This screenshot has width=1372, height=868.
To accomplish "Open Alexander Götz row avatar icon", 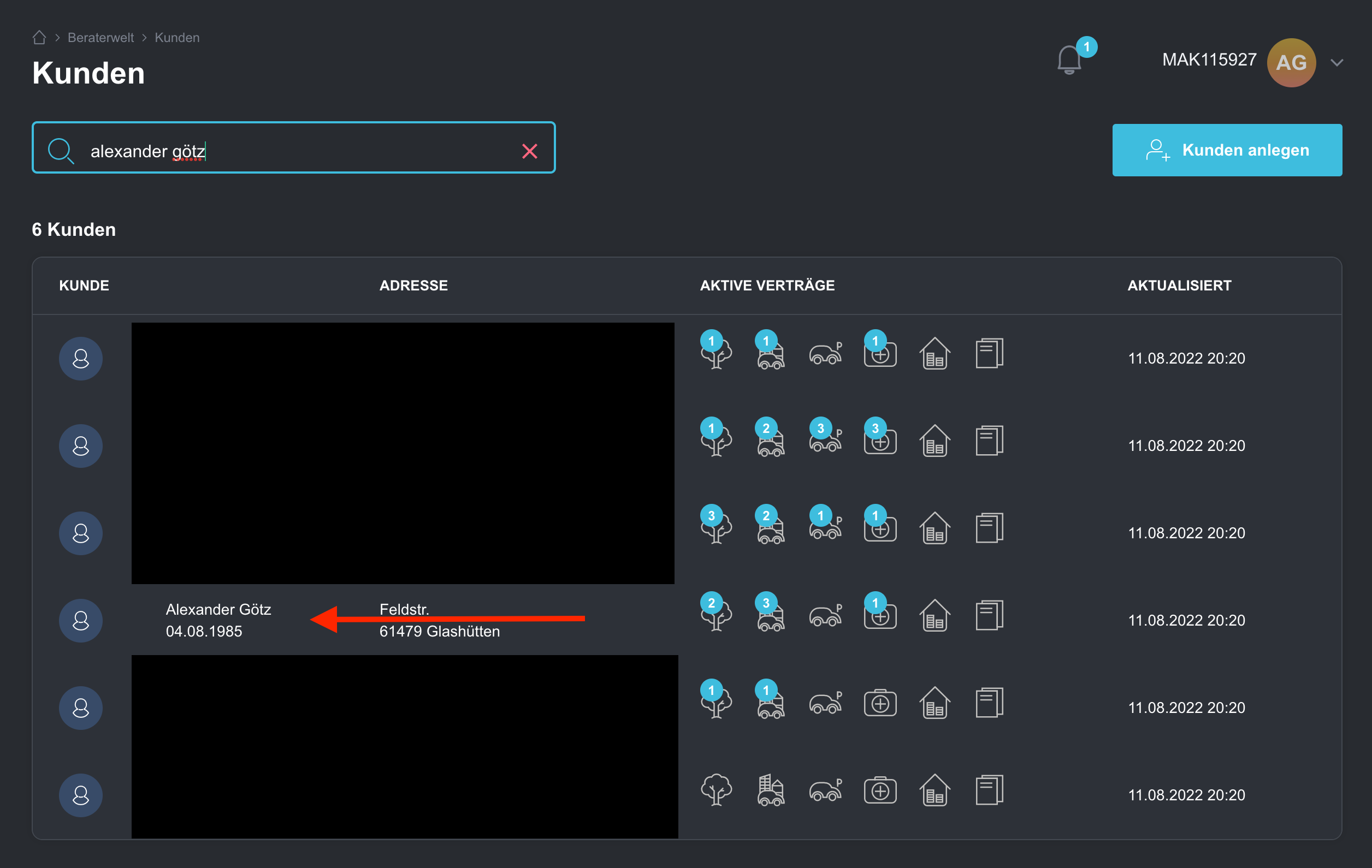I will [x=81, y=620].
